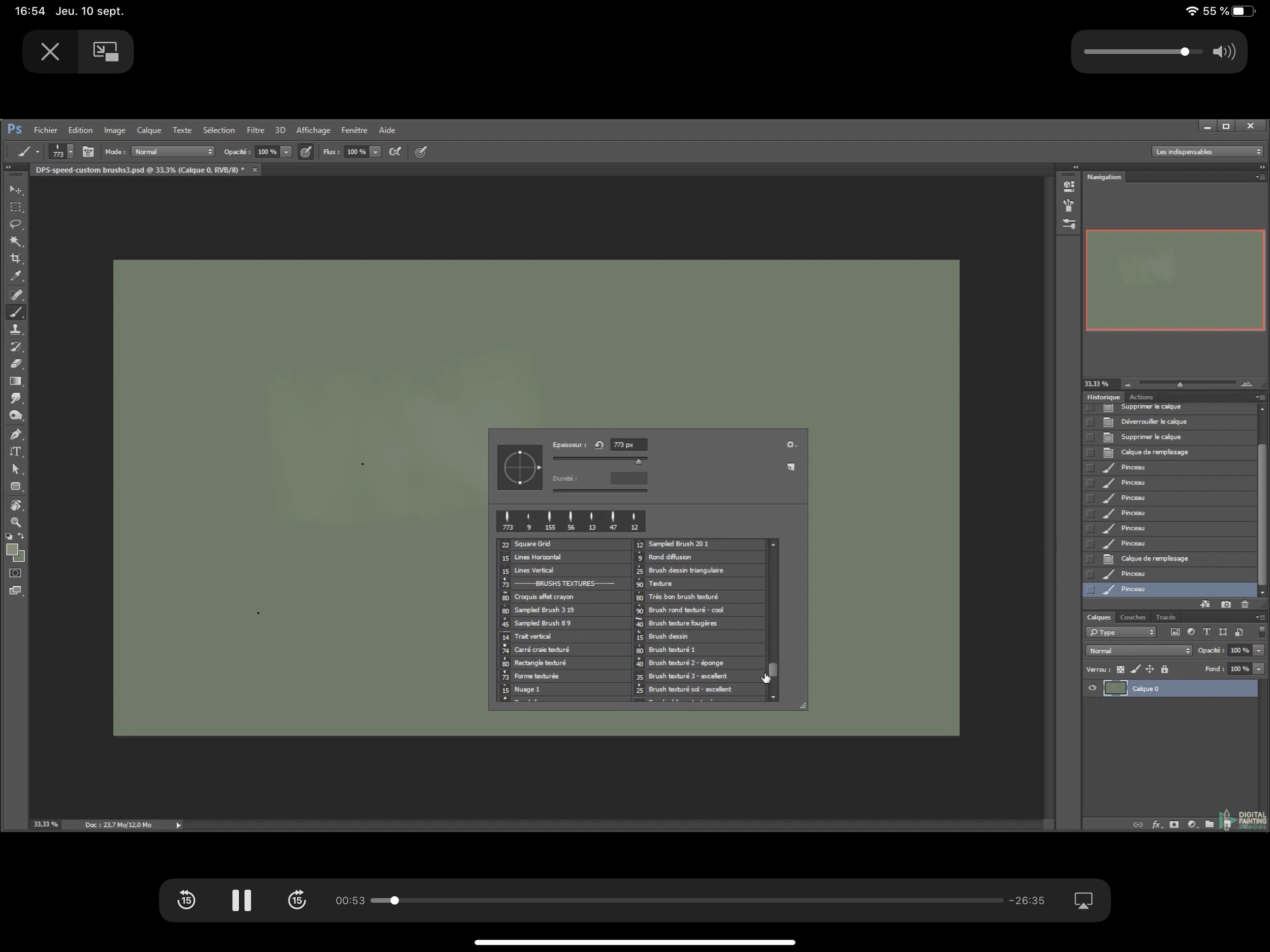
Task: Toggle history state box beside Déverrouiller le calque
Action: click(1090, 422)
